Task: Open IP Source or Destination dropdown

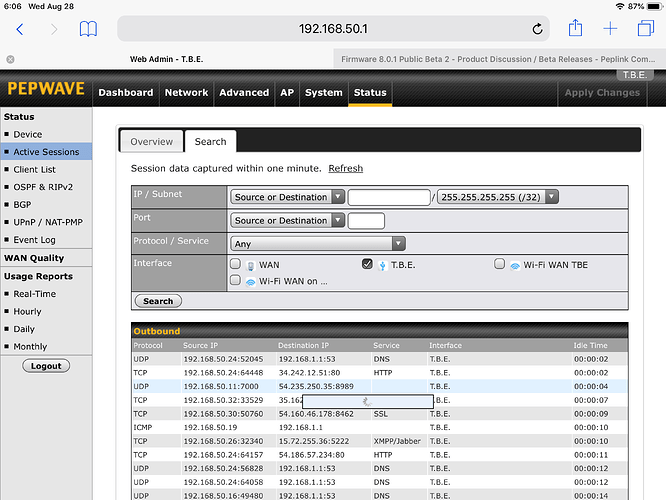Action: (x=288, y=197)
